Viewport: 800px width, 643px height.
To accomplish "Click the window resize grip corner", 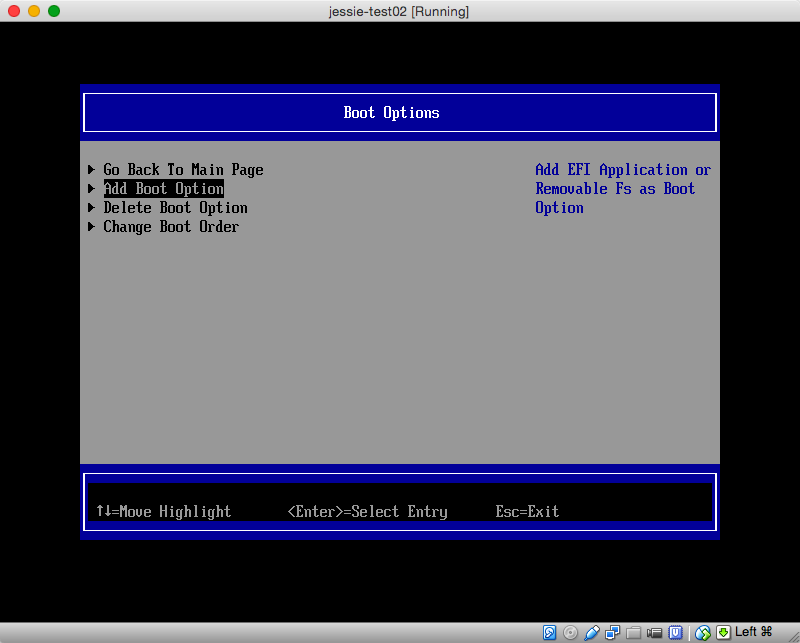I will click(x=793, y=636).
